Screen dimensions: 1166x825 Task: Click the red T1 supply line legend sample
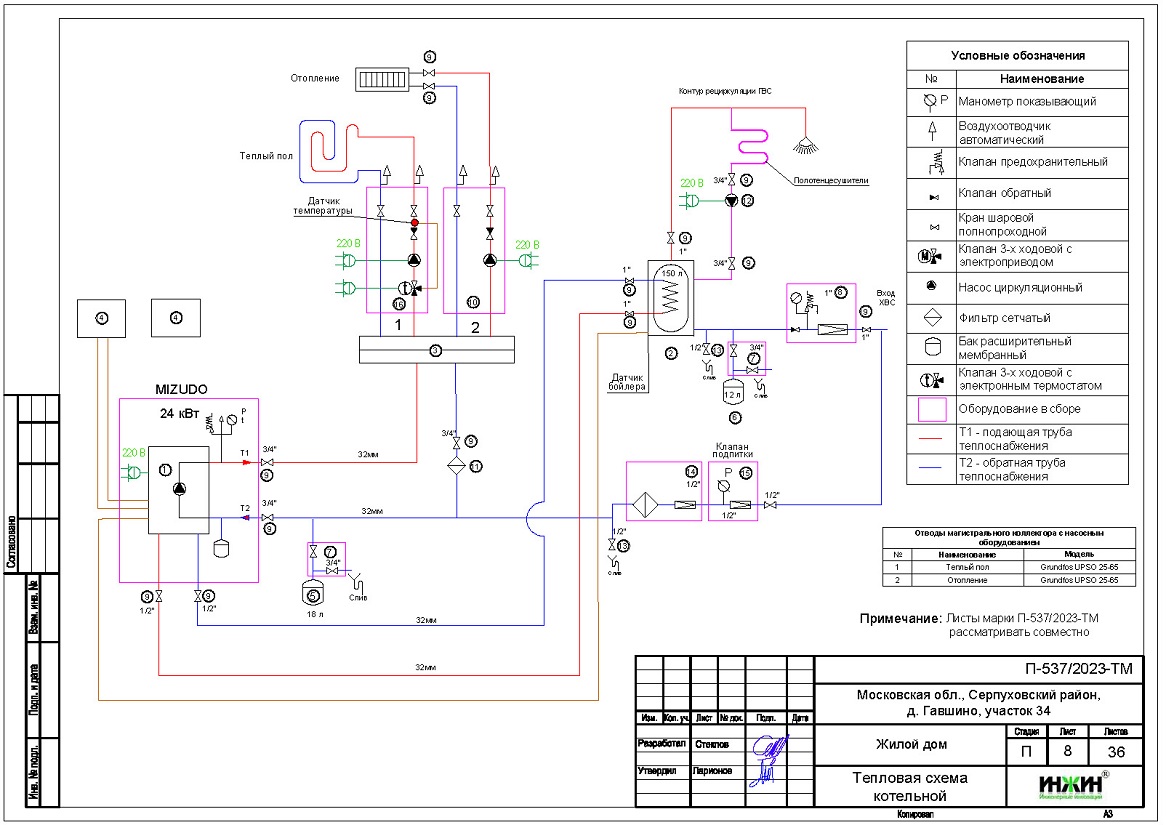coord(932,436)
